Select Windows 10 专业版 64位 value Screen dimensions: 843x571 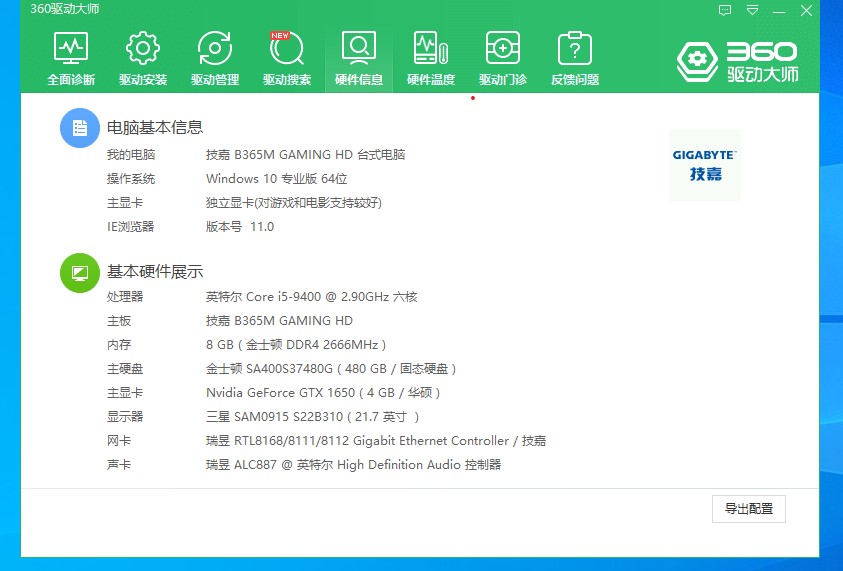click(276, 179)
